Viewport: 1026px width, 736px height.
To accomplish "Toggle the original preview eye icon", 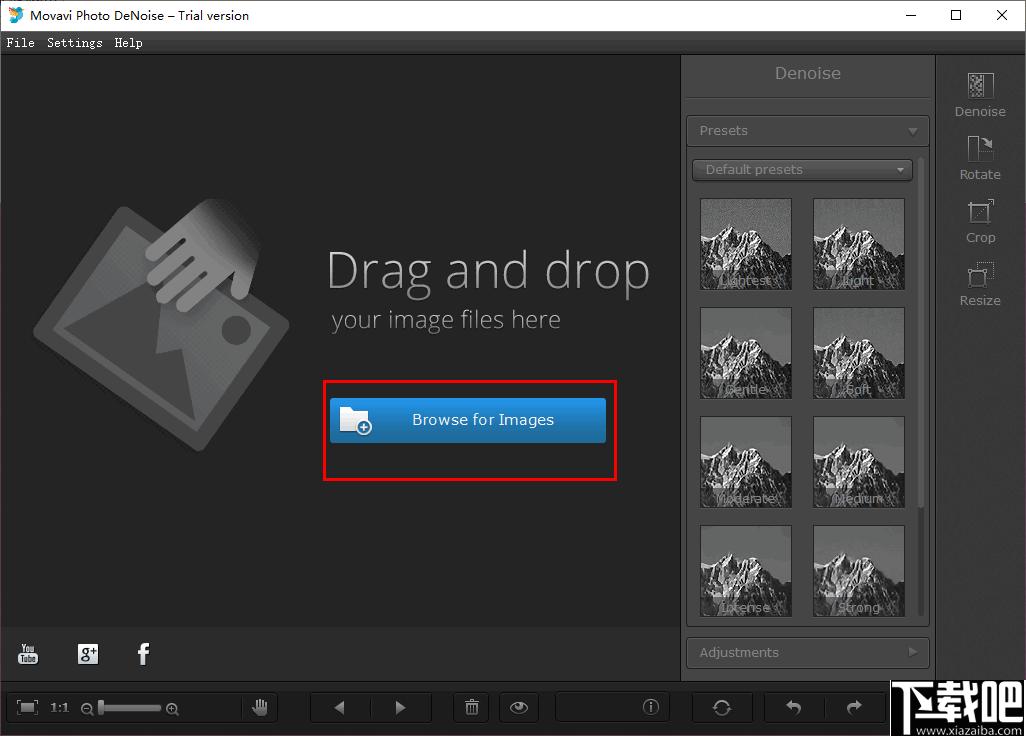I will (519, 707).
